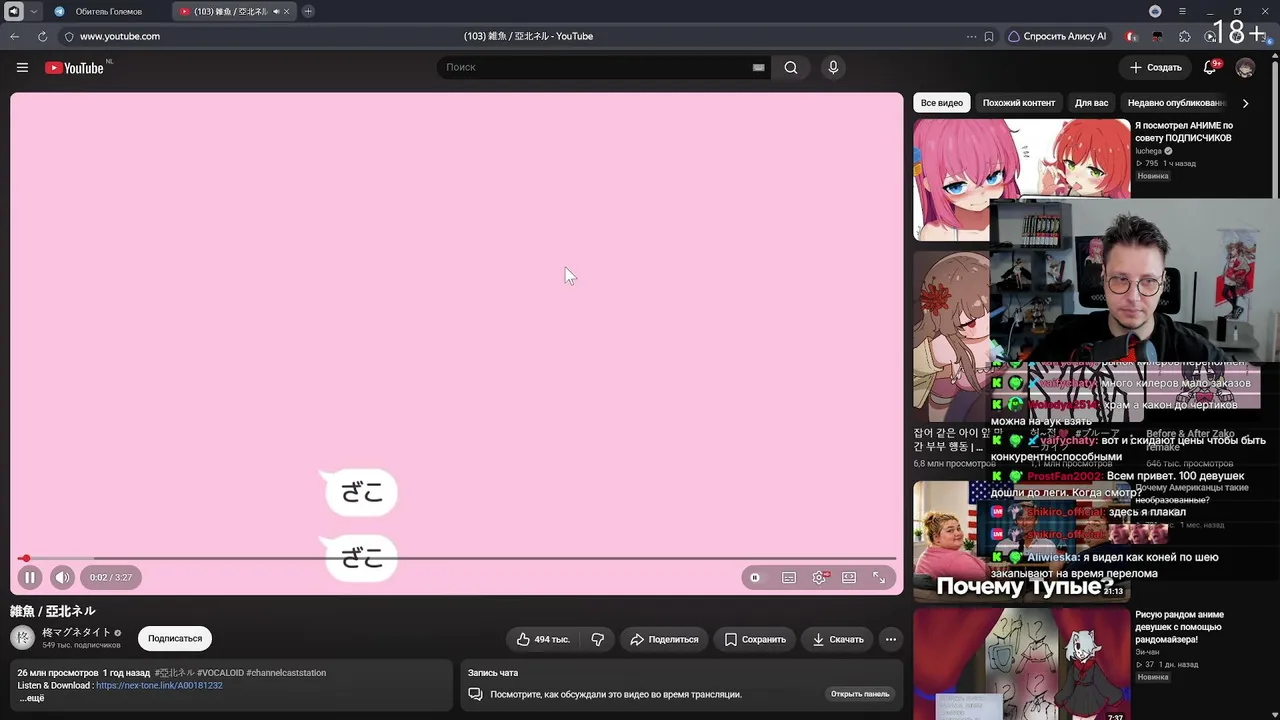Open the Рисую рандом аниме девушек video
1280x720 pixels.
(x=1180, y=627)
